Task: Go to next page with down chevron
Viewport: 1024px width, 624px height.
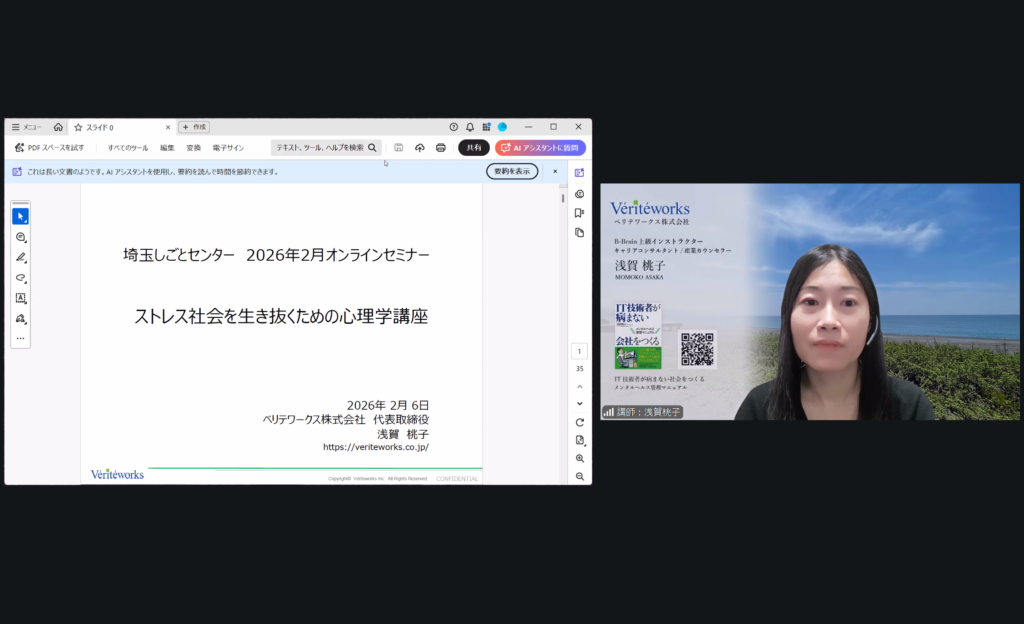Action: pyautogui.click(x=579, y=403)
